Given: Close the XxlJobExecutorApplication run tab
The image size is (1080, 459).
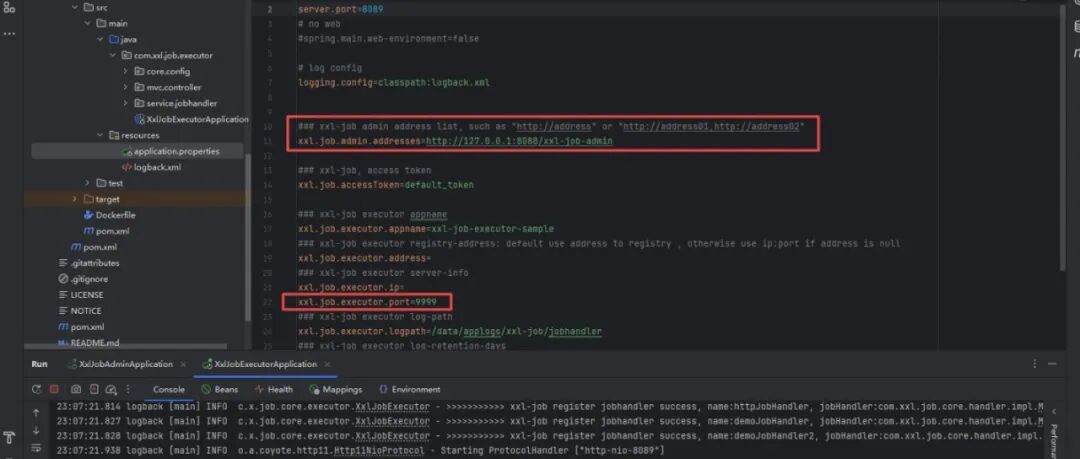Looking at the screenshot, I should point(327,364).
